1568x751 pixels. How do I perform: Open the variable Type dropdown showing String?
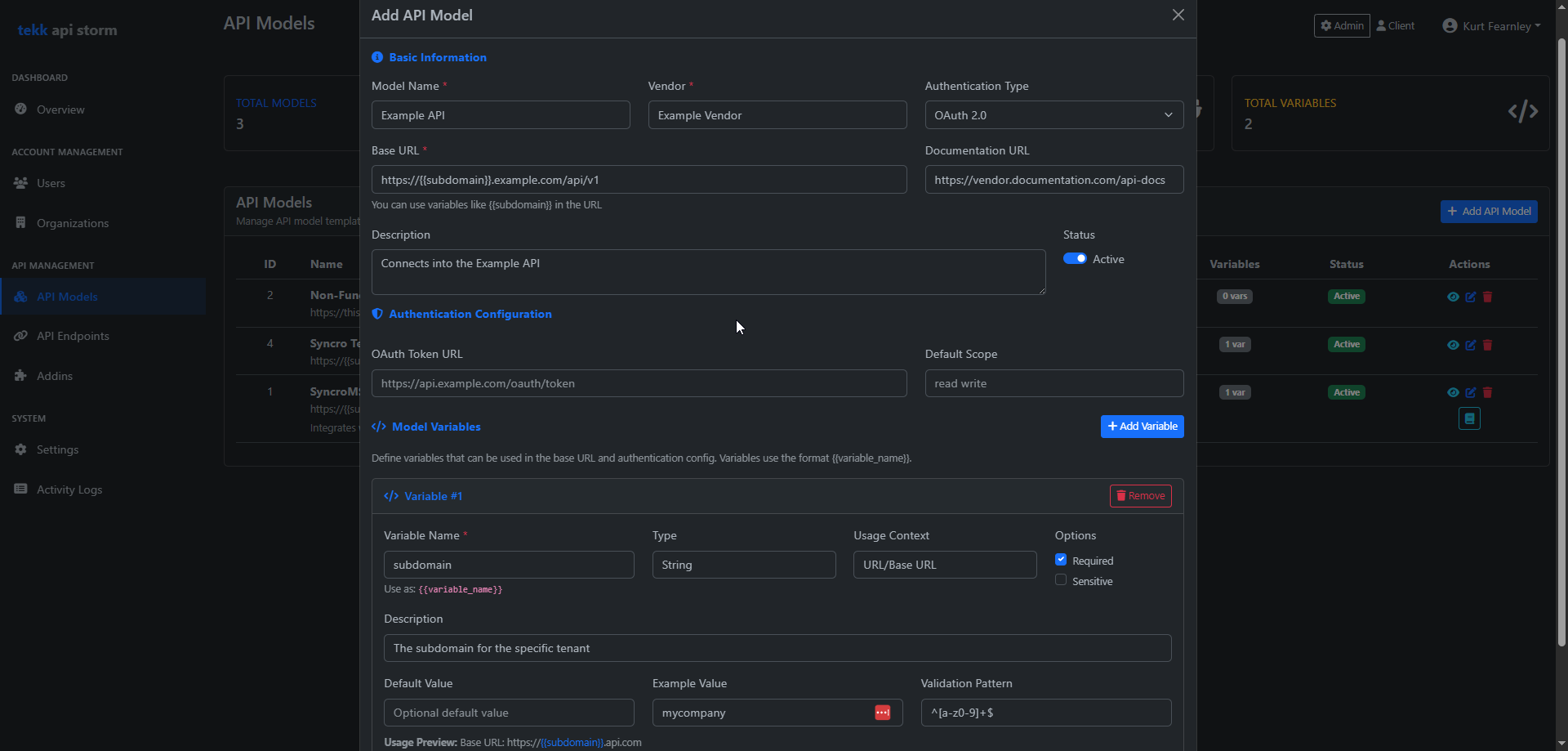pos(743,565)
